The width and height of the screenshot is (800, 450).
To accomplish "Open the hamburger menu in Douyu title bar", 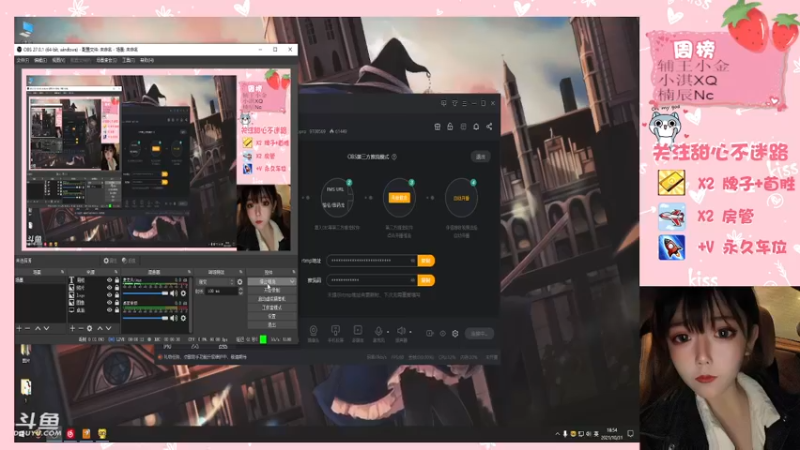I will (x=464, y=104).
